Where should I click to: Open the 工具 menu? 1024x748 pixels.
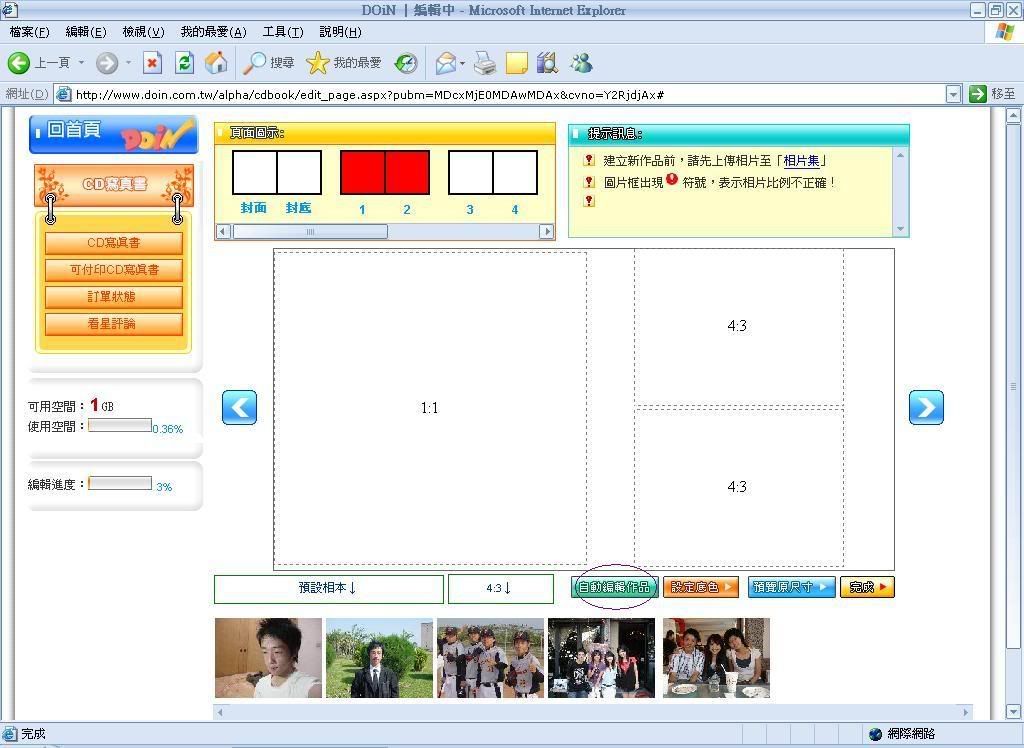pos(282,32)
